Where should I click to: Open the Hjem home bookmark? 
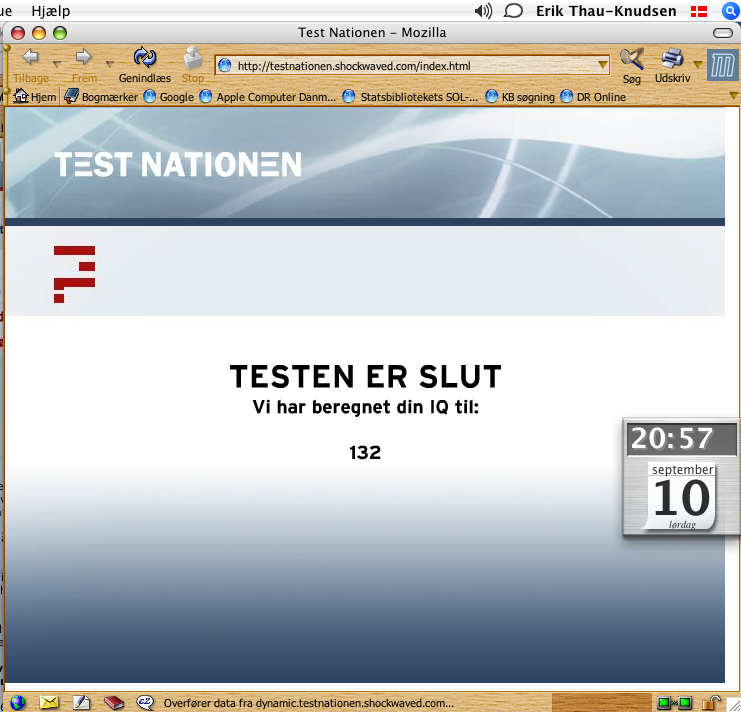click(34, 96)
